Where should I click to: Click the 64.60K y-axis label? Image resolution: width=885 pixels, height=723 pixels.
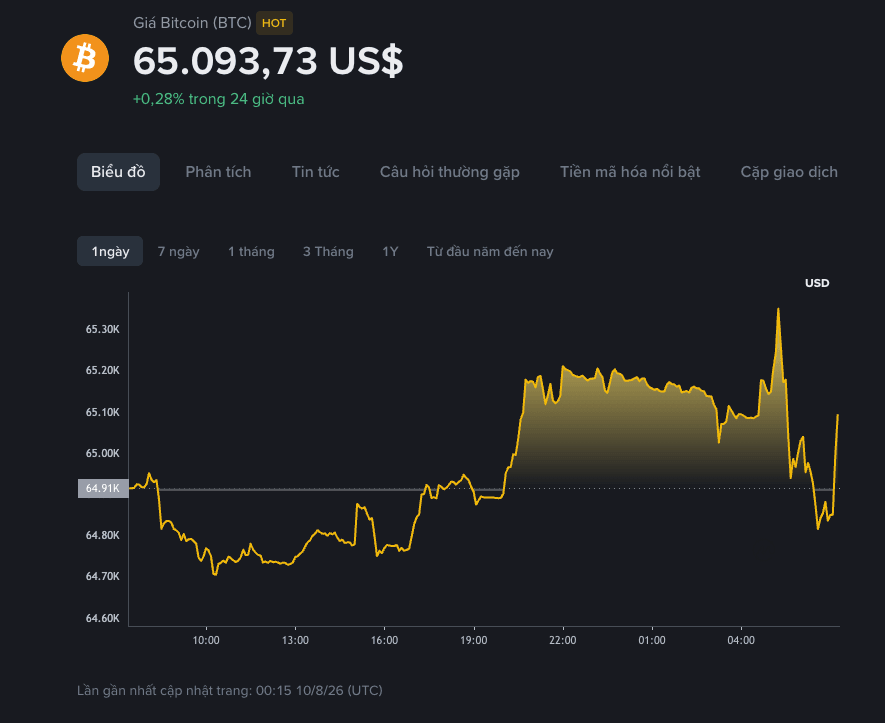(103, 618)
